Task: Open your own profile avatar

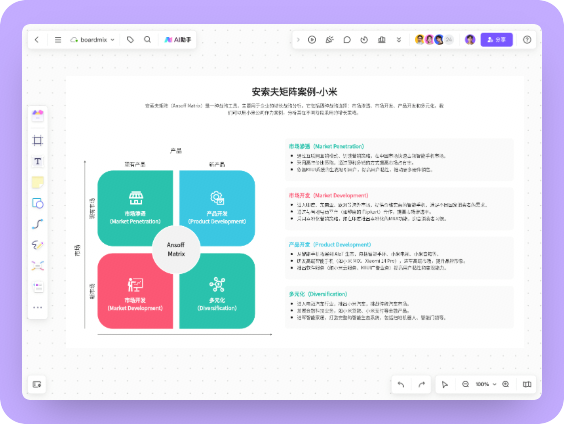Action: point(470,40)
